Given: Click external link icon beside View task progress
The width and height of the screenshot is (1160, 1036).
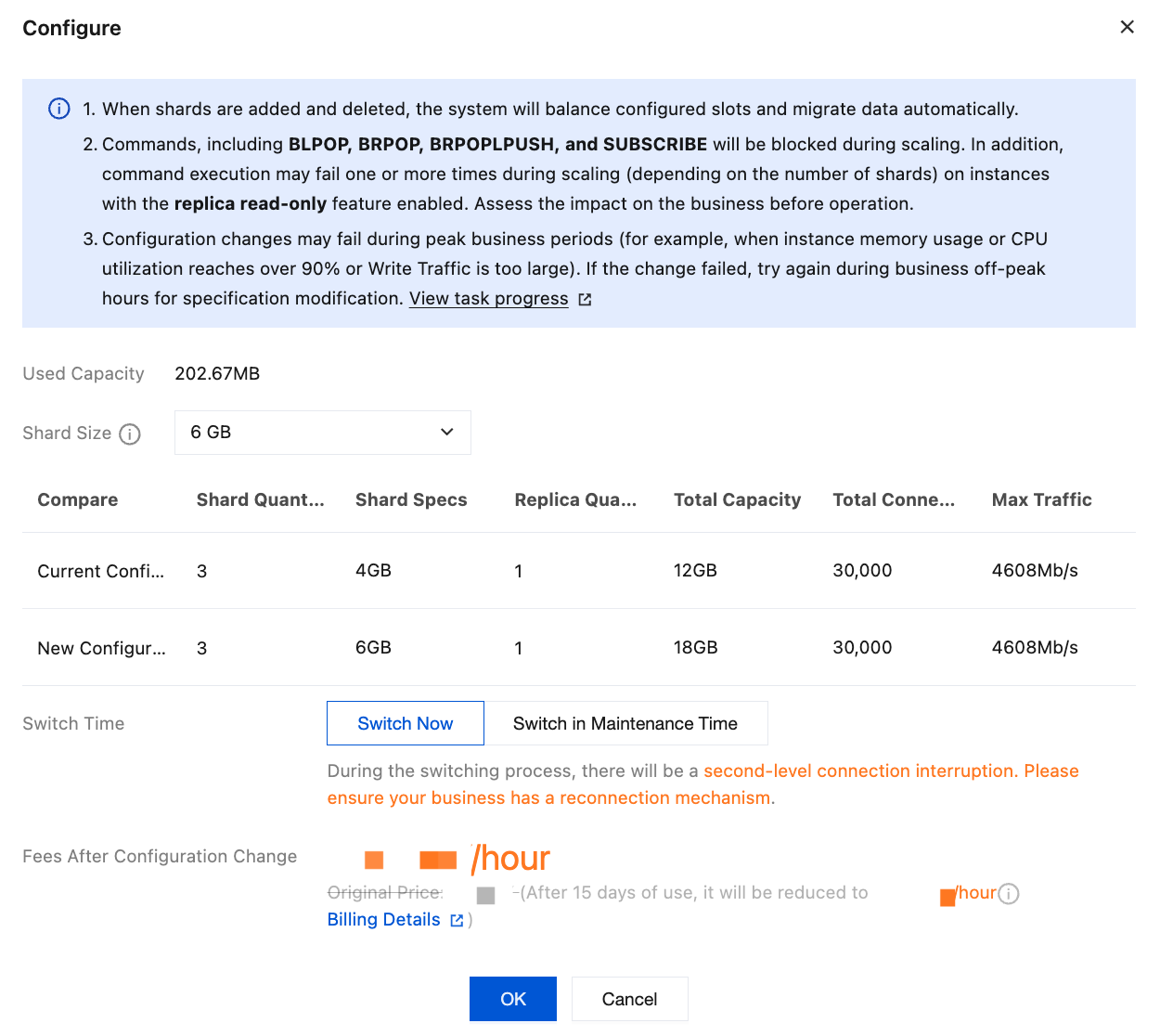Looking at the screenshot, I should pyautogui.click(x=585, y=299).
